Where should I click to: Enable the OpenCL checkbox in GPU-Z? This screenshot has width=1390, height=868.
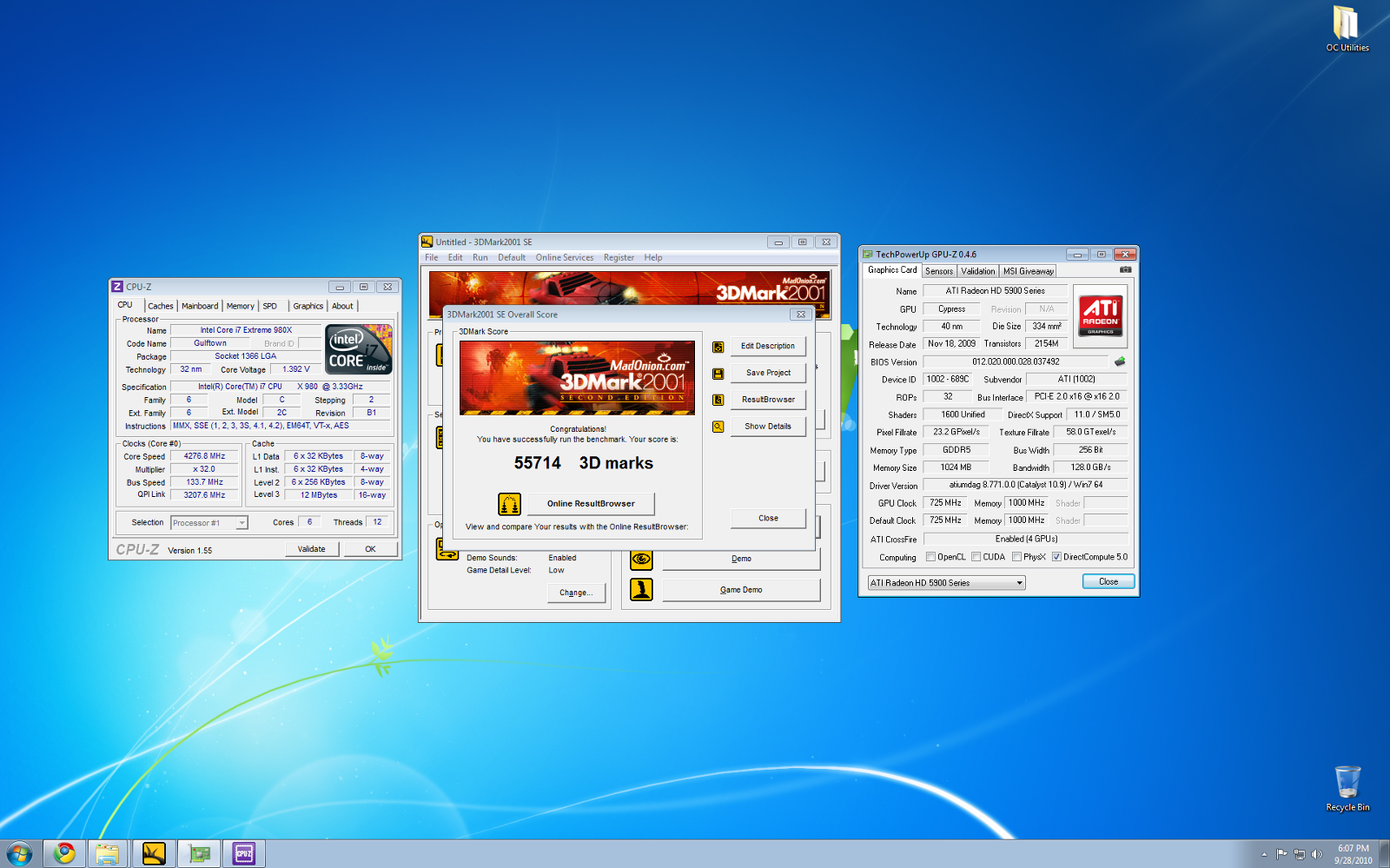coord(930,557)
